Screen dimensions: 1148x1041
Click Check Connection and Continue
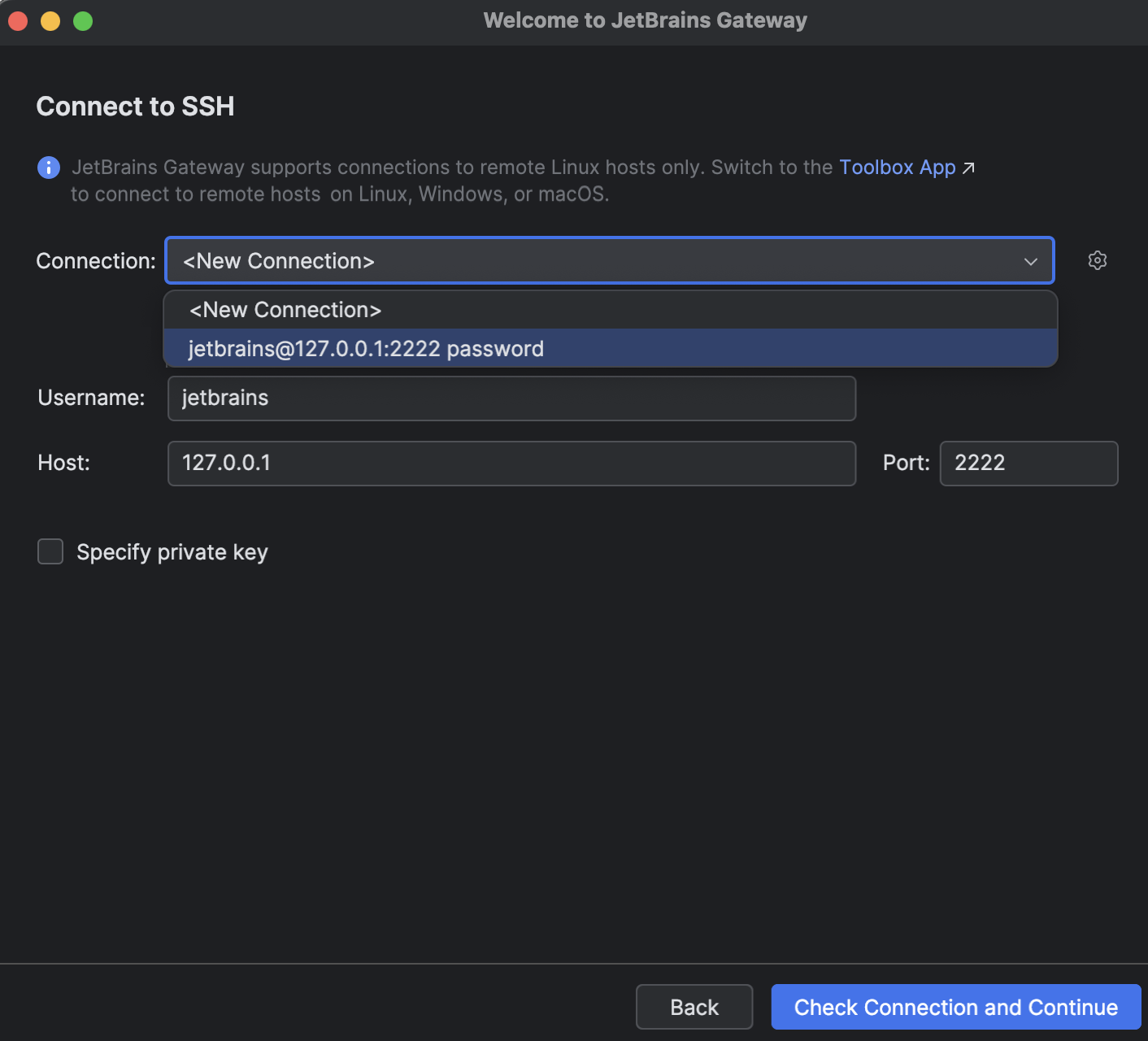[x=956, y=1007]
